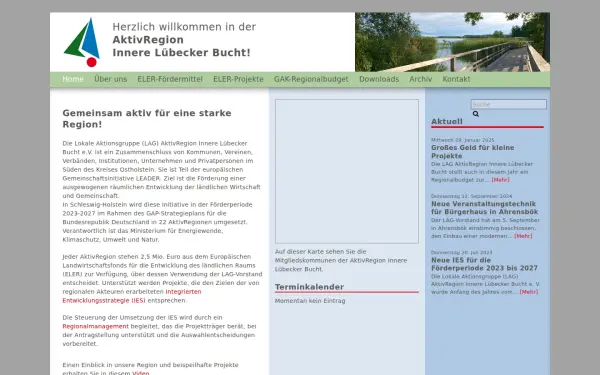The height and width of the screenshot is (375, 600).
Task: Click heading Gemeinsam aktiv für eine starke Region
Action: click(147, 119)
